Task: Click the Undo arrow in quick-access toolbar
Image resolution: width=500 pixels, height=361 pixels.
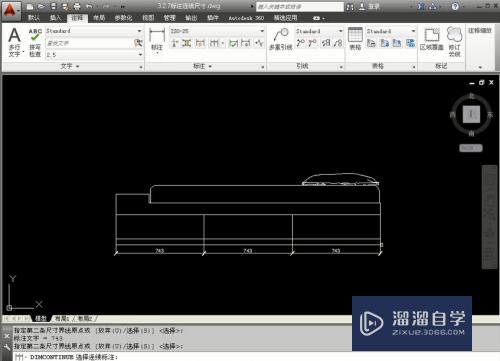Action: pyautogui.click(x=89, y=6)
